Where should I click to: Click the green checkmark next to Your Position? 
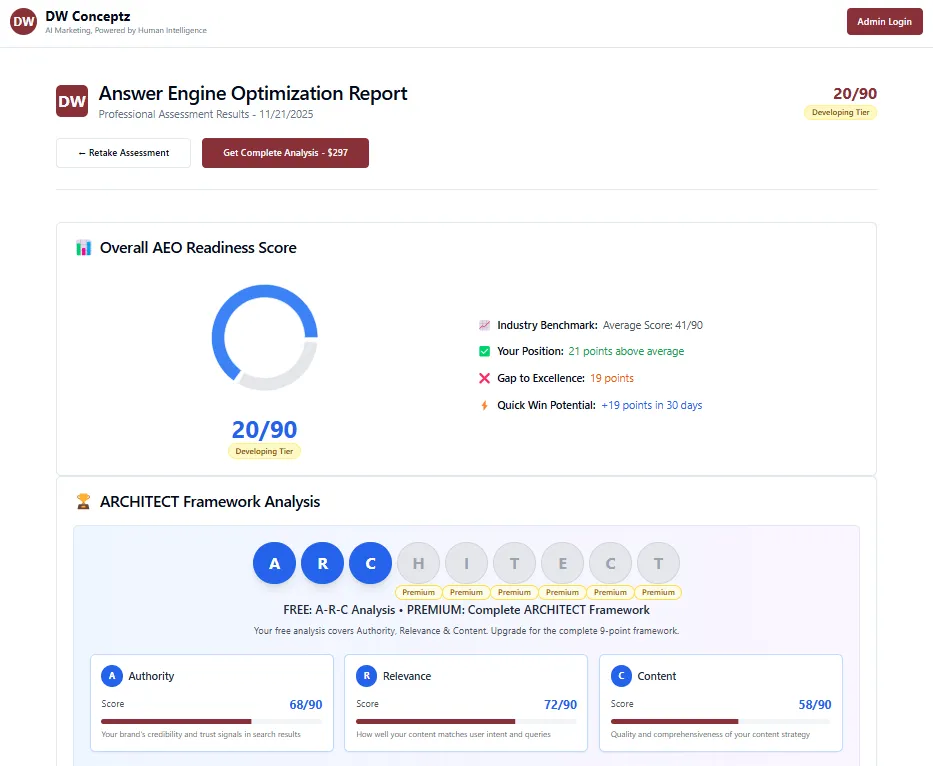(484, 351)
